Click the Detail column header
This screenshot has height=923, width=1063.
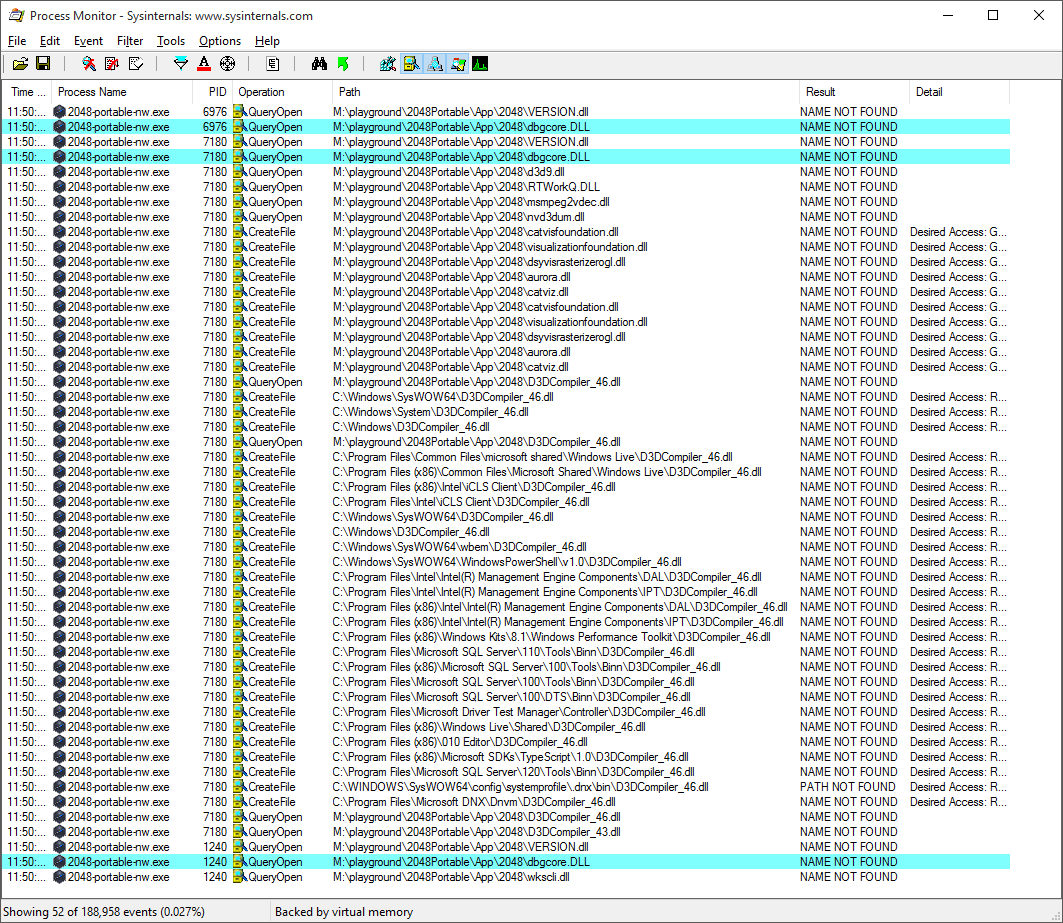point(959,92)
